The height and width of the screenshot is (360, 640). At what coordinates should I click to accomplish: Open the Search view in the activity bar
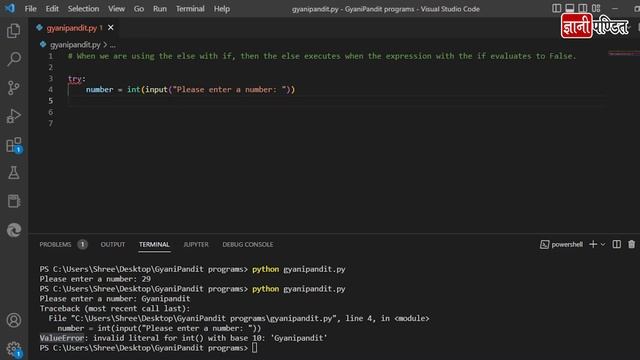(13, 59)
